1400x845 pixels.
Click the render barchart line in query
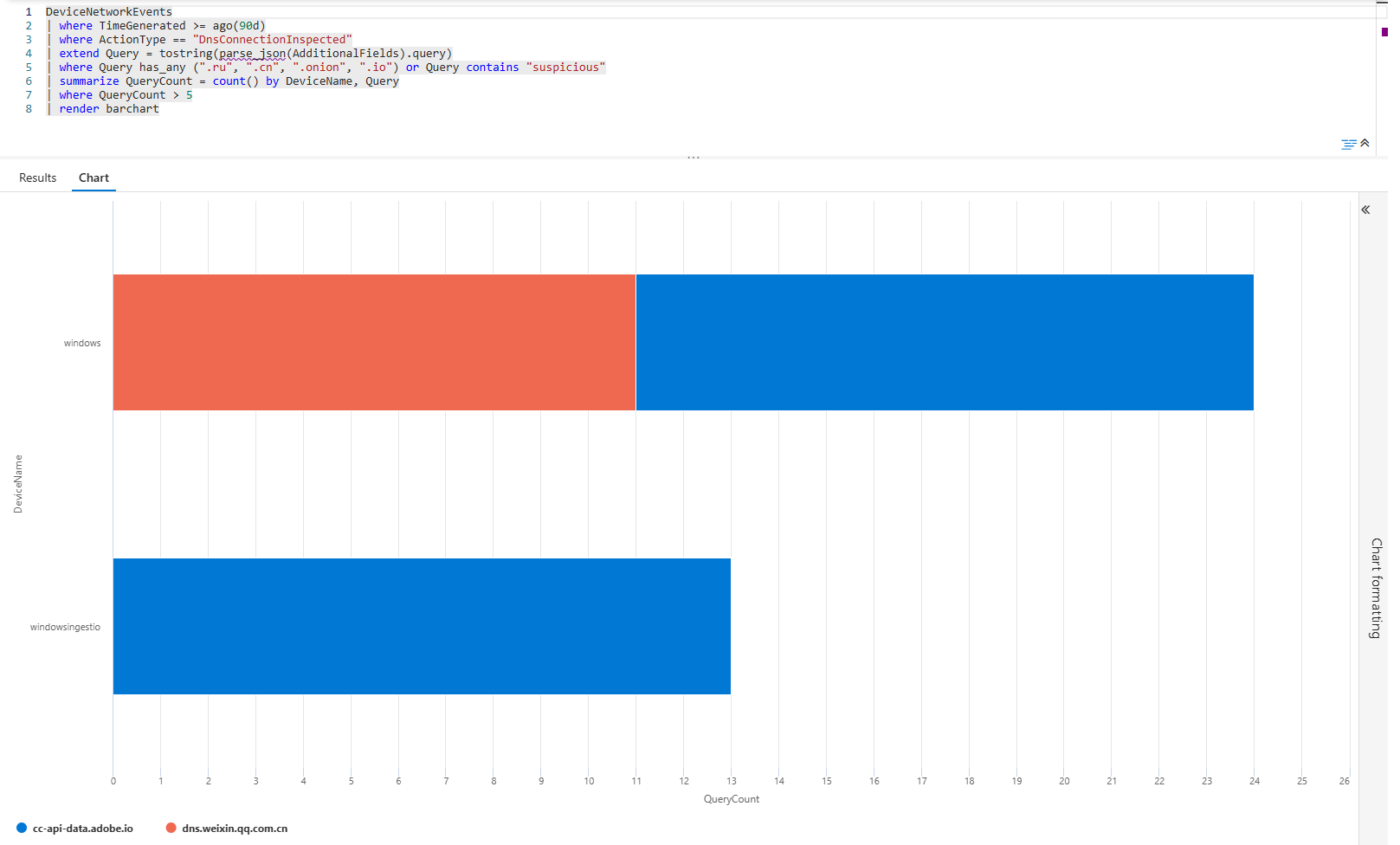point(109,109)
